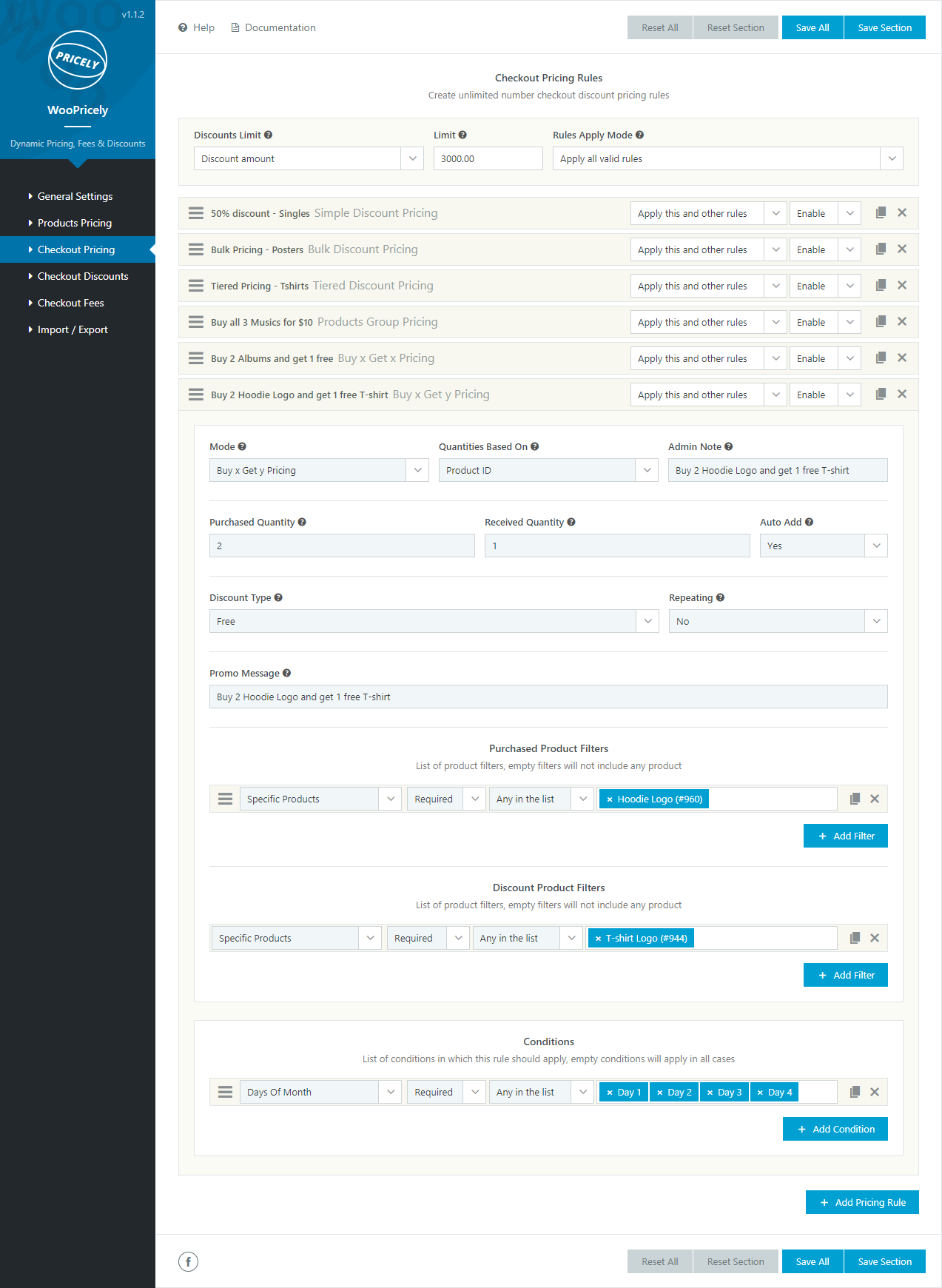
Task: Click Add Pricing Rule button
Action: pyautogui.click(x=862, y=1202)
